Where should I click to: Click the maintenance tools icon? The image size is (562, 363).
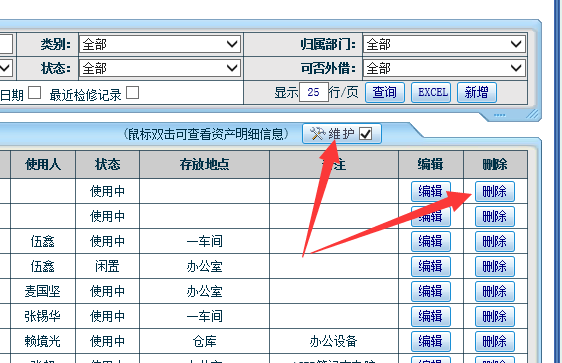tap(317, 134)
